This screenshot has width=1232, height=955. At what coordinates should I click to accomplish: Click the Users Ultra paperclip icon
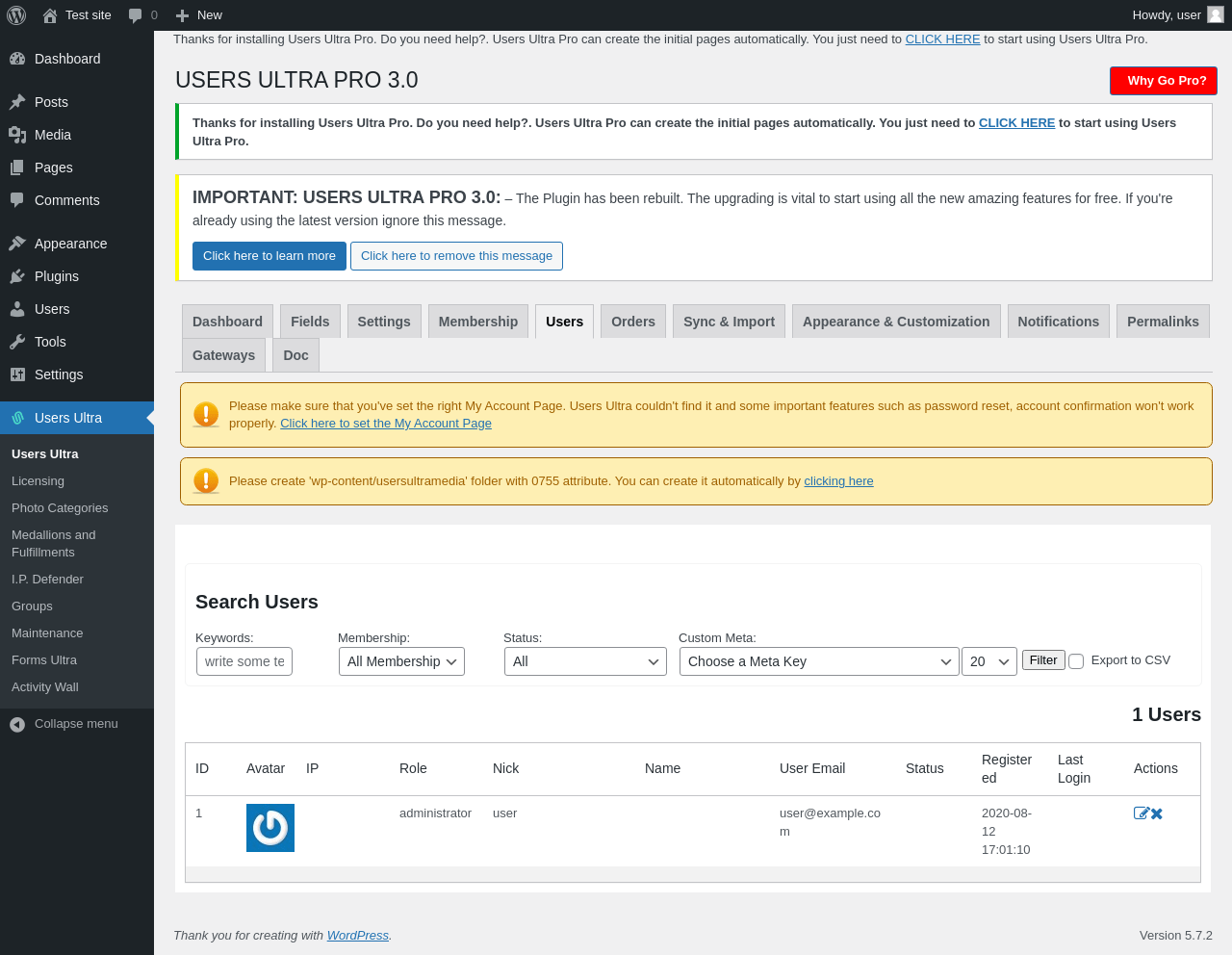17,418
